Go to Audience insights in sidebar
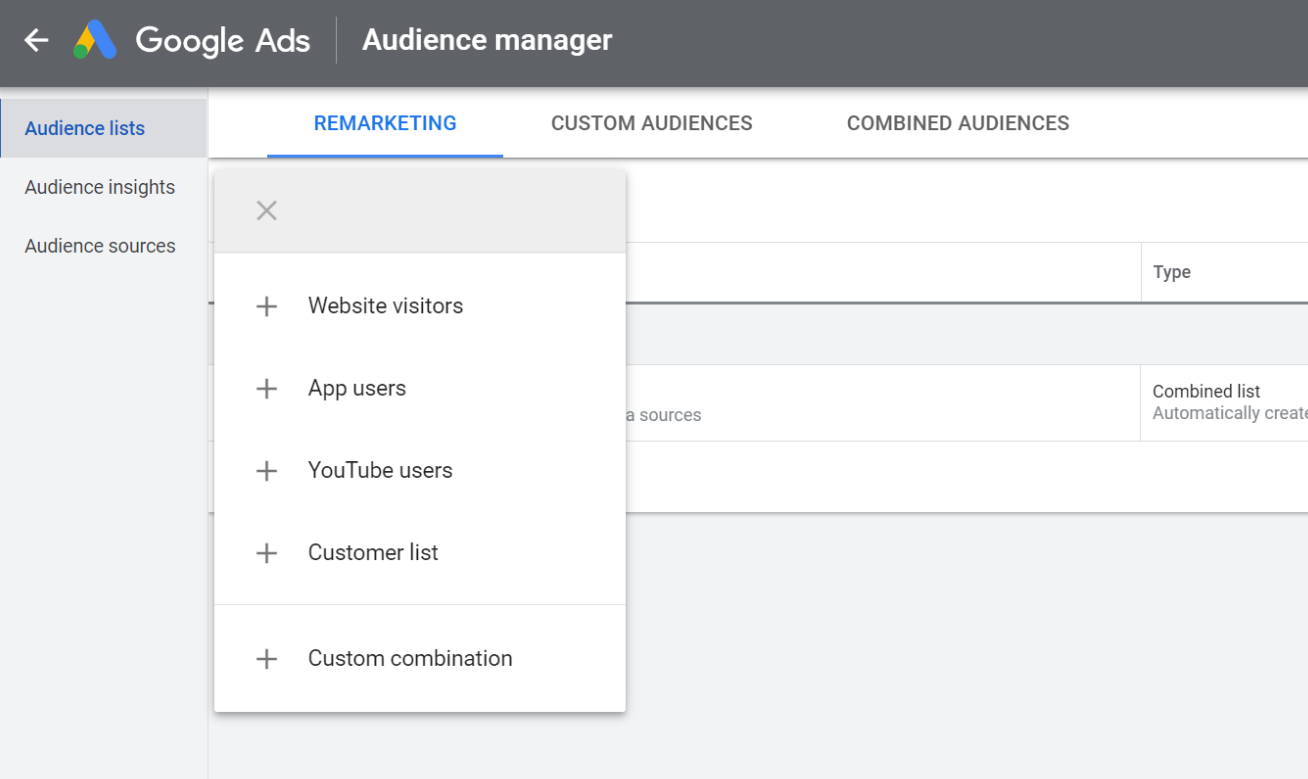This screenshot has width=1308, height=779. 104,187
